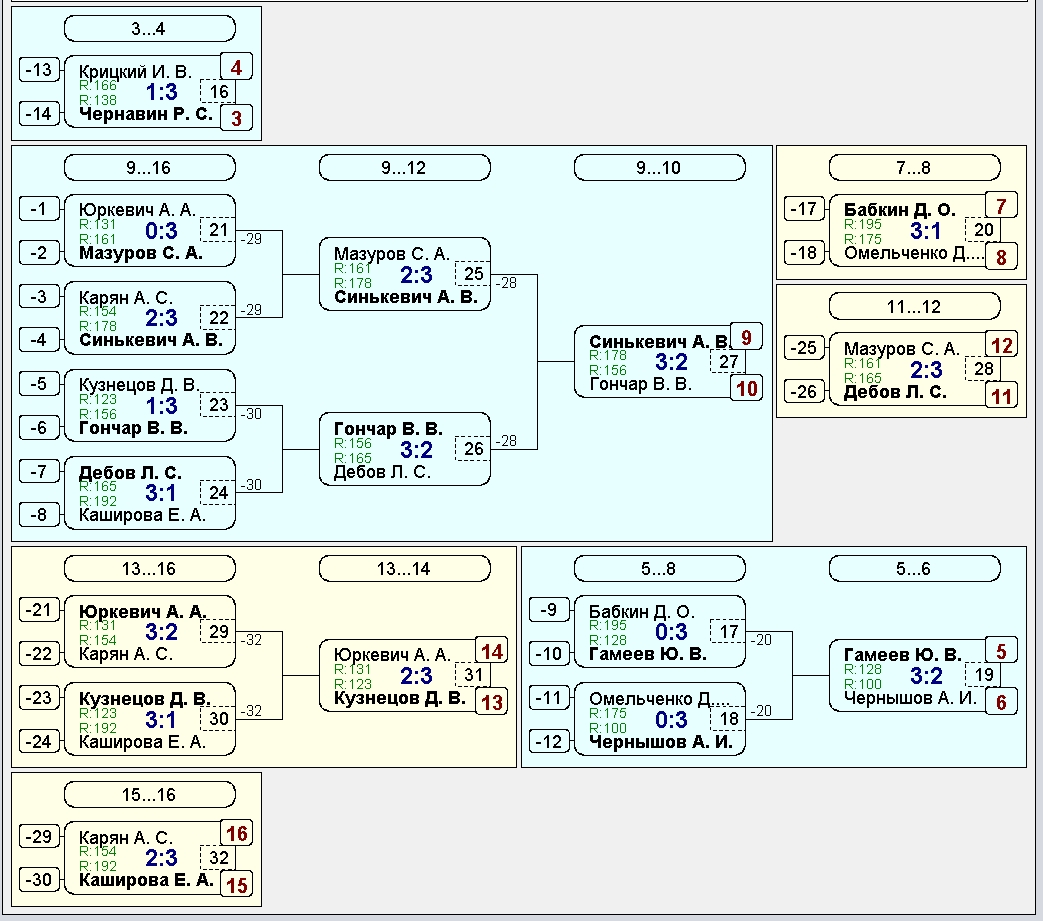
Task: Click the 7...8 placement header
Action: coord(915,168)
